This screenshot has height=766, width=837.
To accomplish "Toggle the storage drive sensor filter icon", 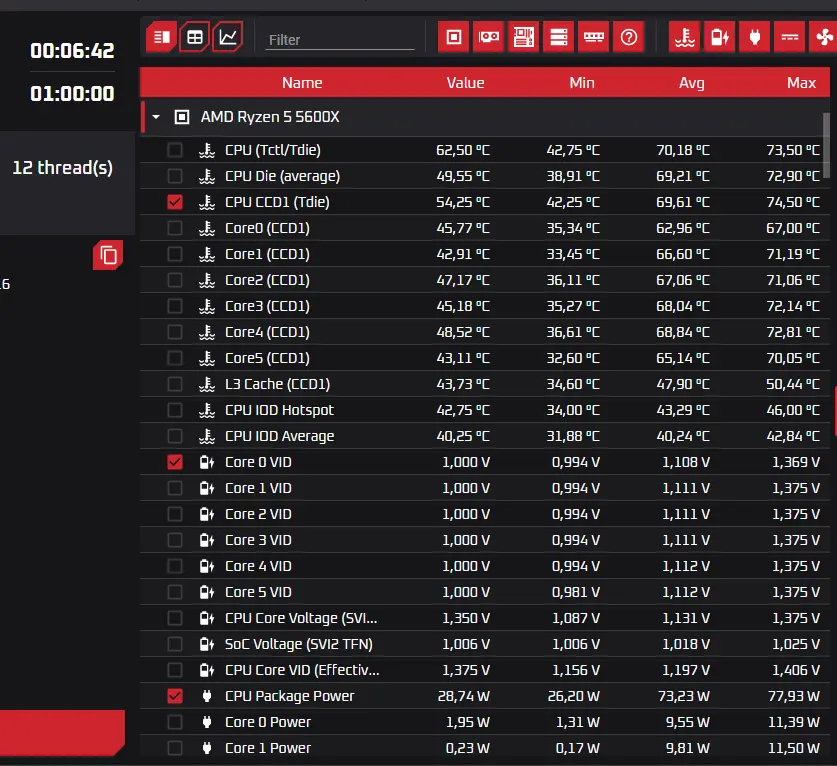I will point(558,37).
